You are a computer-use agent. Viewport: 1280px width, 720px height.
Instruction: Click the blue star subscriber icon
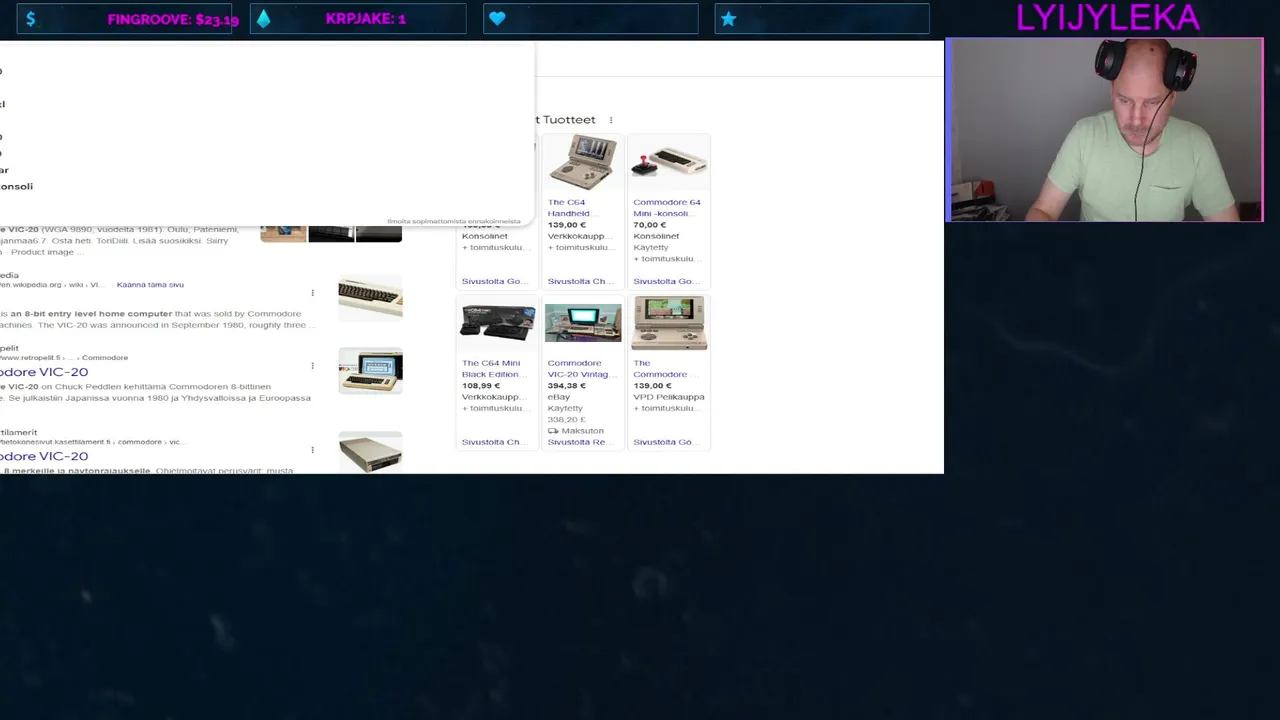pyautogui.click(x=728, y=19)
